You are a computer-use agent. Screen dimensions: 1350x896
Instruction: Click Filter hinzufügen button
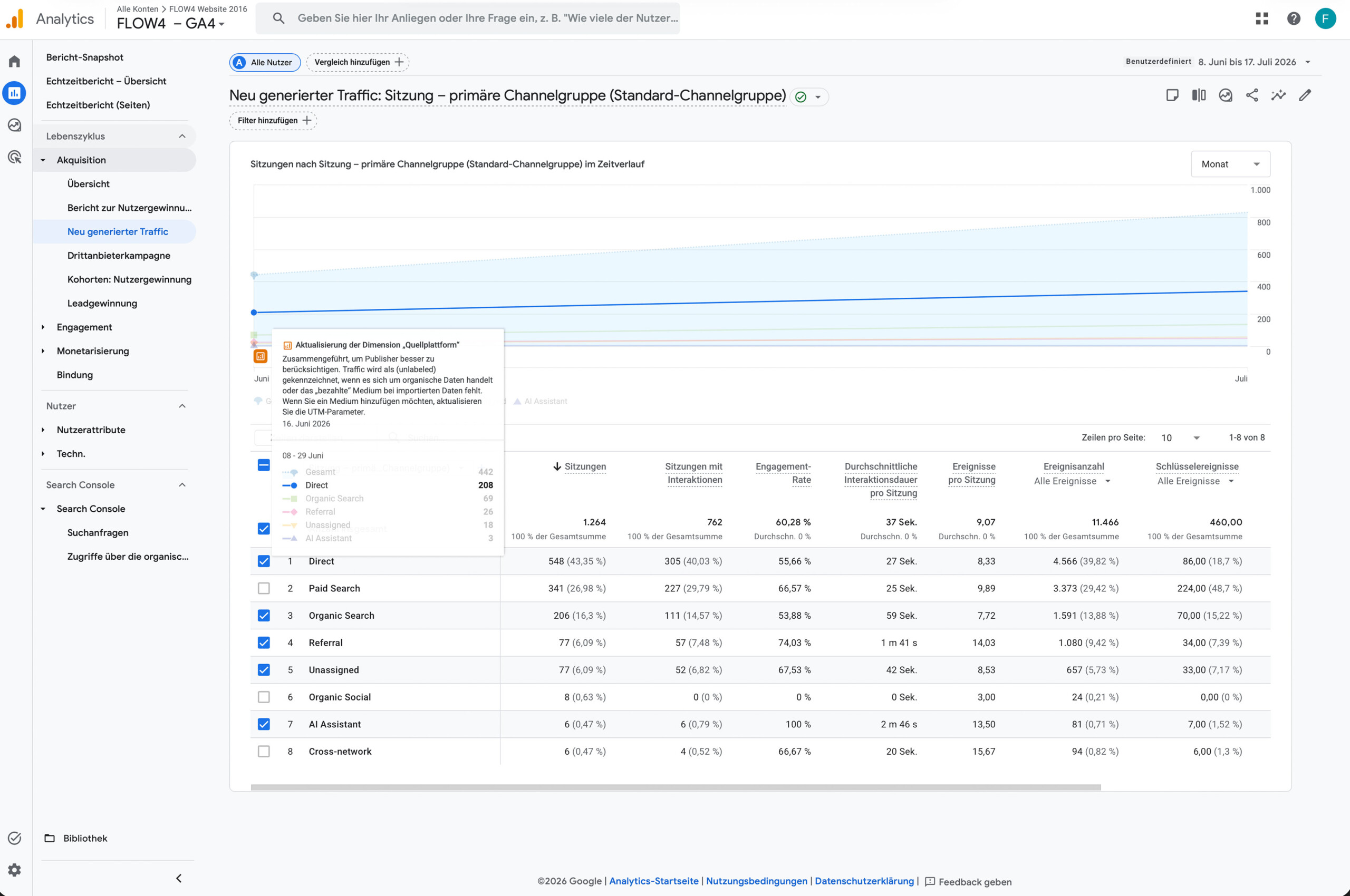pyautogui.click(x=273, y=121)
